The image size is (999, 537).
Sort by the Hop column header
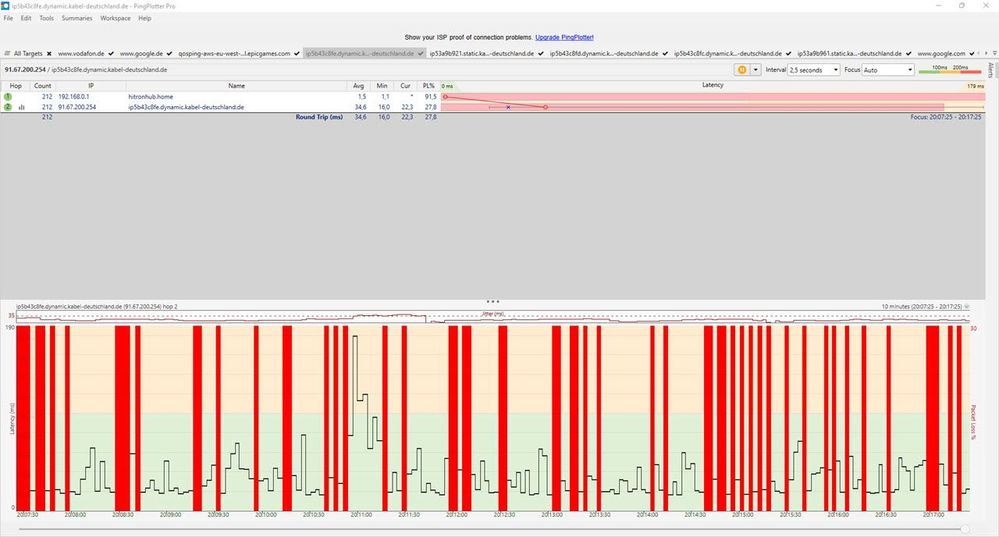tap(15, 85)
